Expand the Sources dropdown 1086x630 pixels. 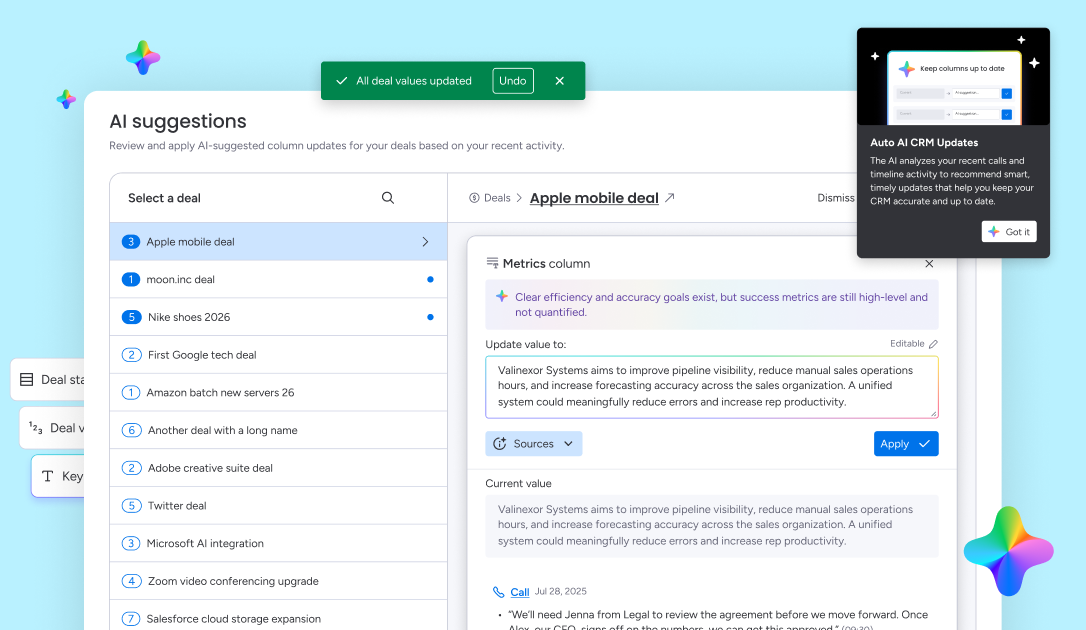pyautogui.click(x=533, y=444)
